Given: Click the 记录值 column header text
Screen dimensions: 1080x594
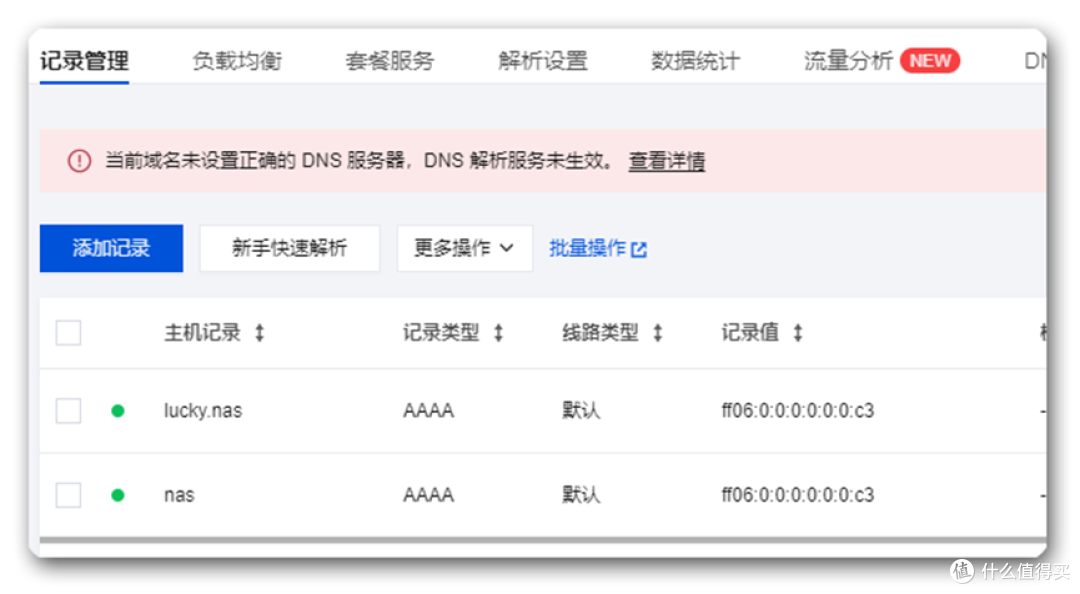Looking at the screenshot, I should (750, 333).
